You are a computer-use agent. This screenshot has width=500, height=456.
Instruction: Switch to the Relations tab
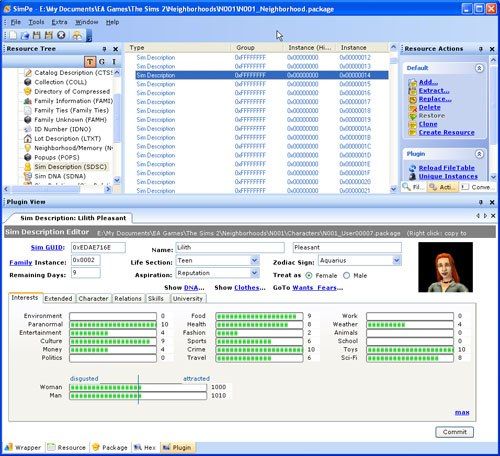pyautogui.click(x=128, y=299)
